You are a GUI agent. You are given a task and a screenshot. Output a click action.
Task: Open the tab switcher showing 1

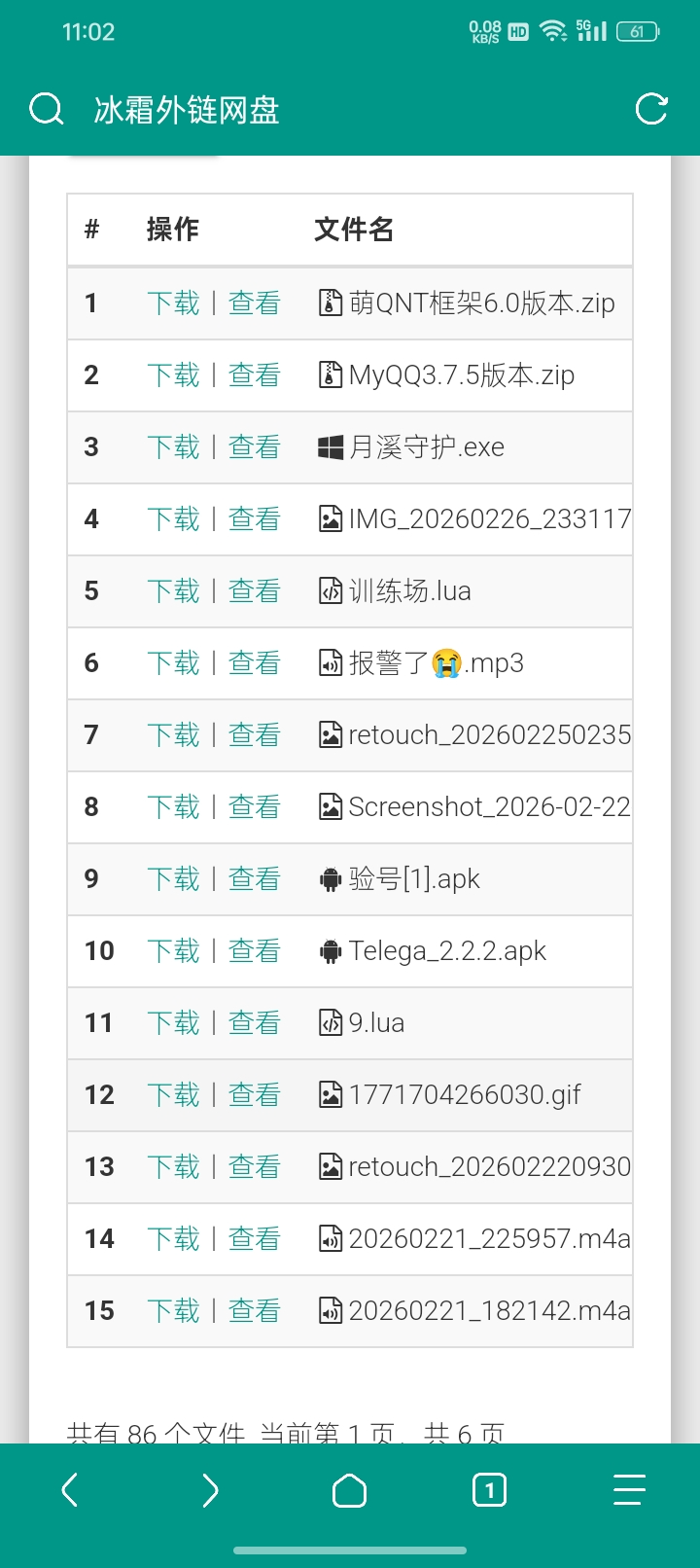pos(489,1489)
